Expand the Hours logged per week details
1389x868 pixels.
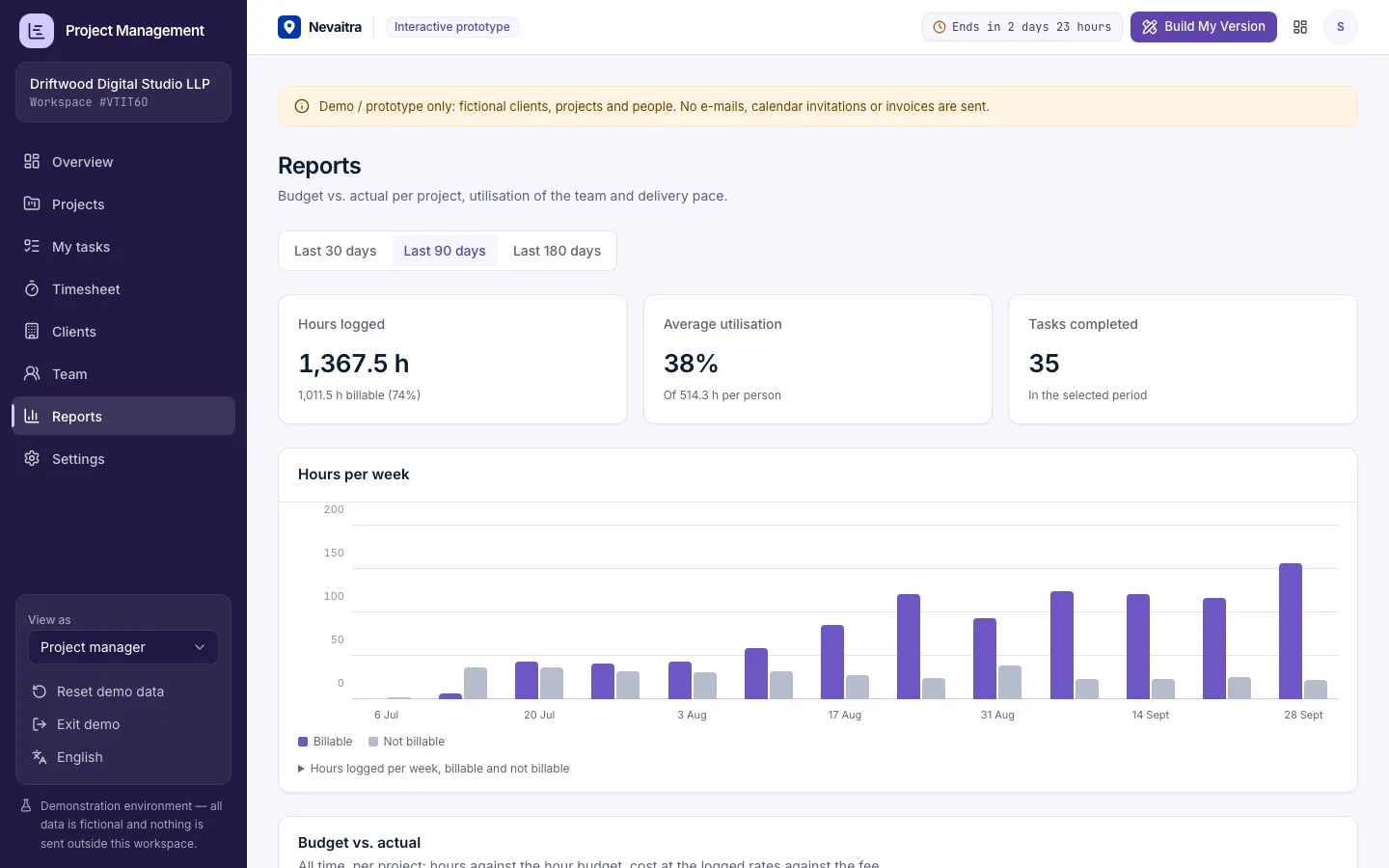[x=434, y=769]
